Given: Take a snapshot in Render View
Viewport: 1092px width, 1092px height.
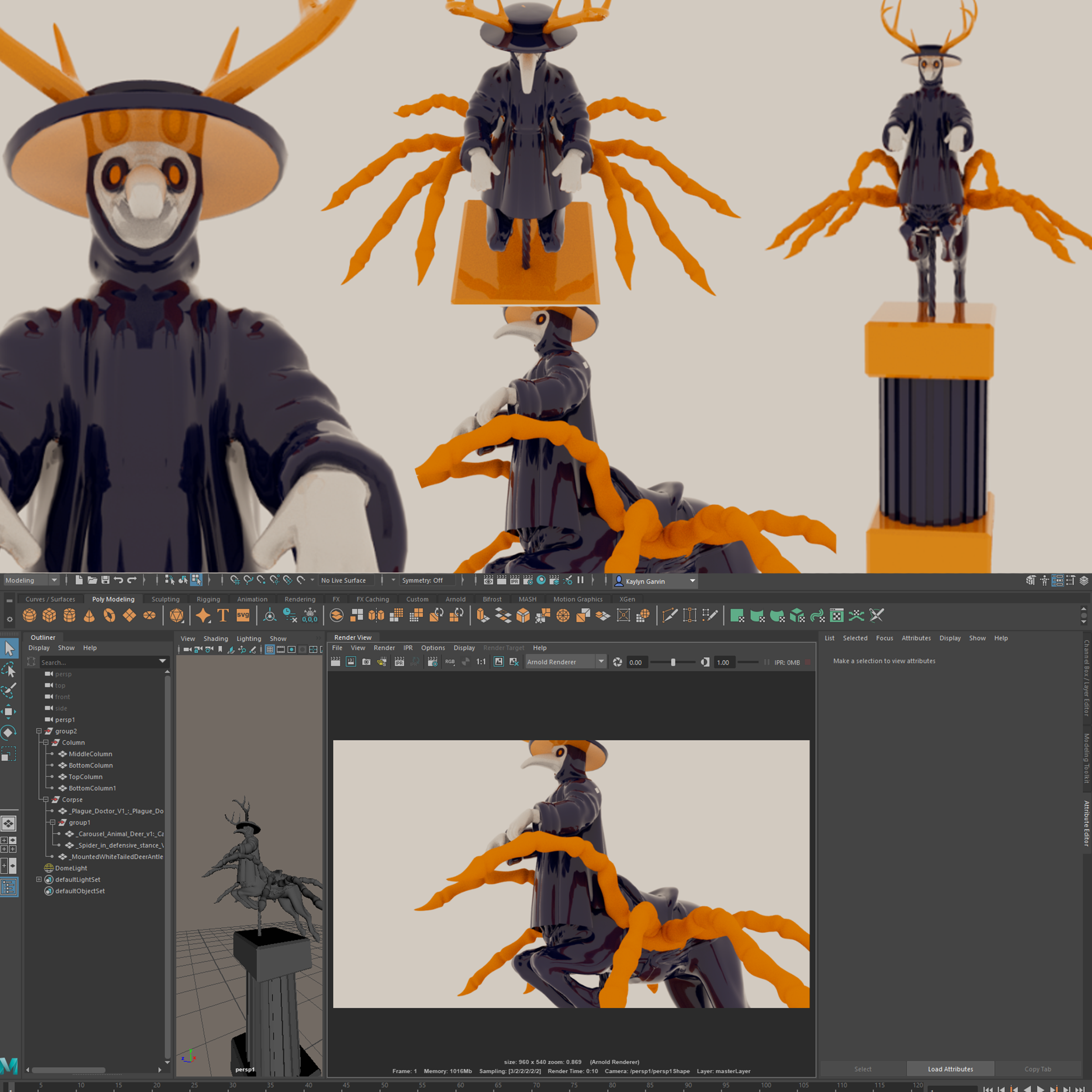Looking at the screenshot, I should [x=366, y=662].
